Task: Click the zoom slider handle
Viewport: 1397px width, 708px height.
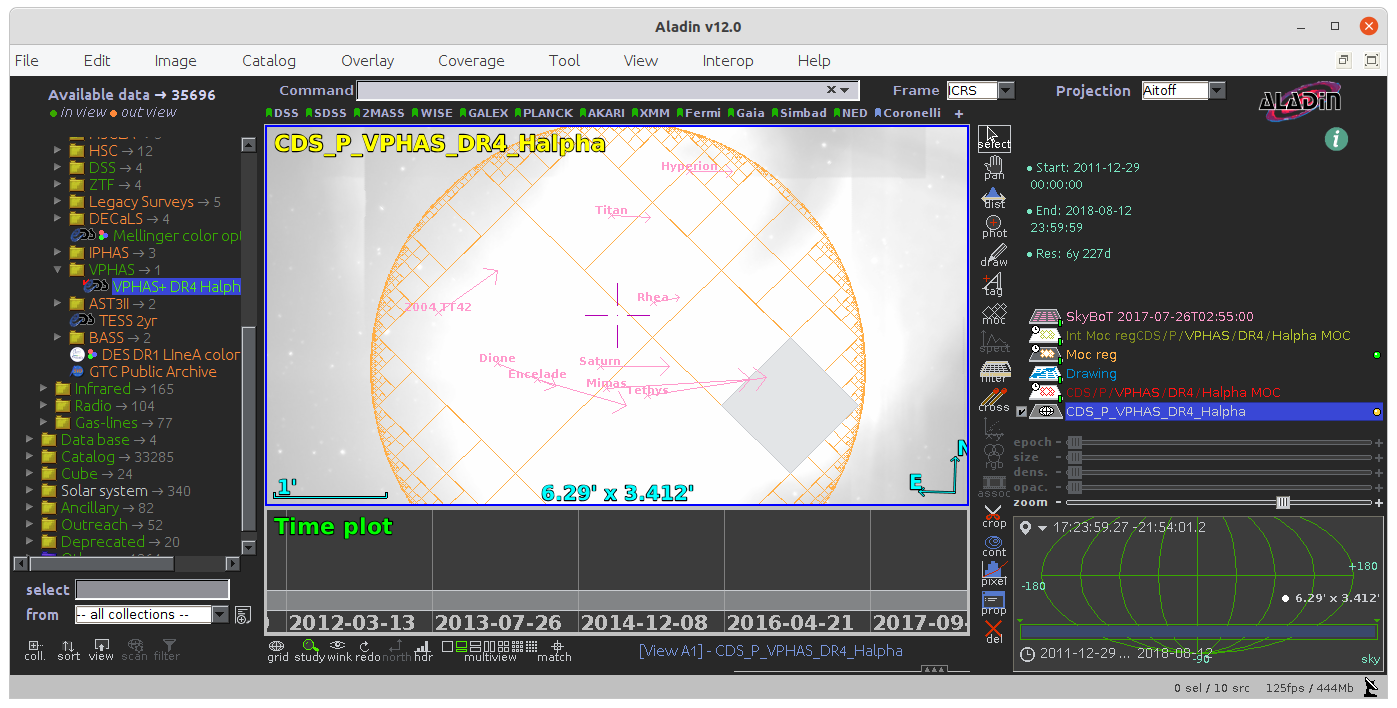Action: [1283, 502]
